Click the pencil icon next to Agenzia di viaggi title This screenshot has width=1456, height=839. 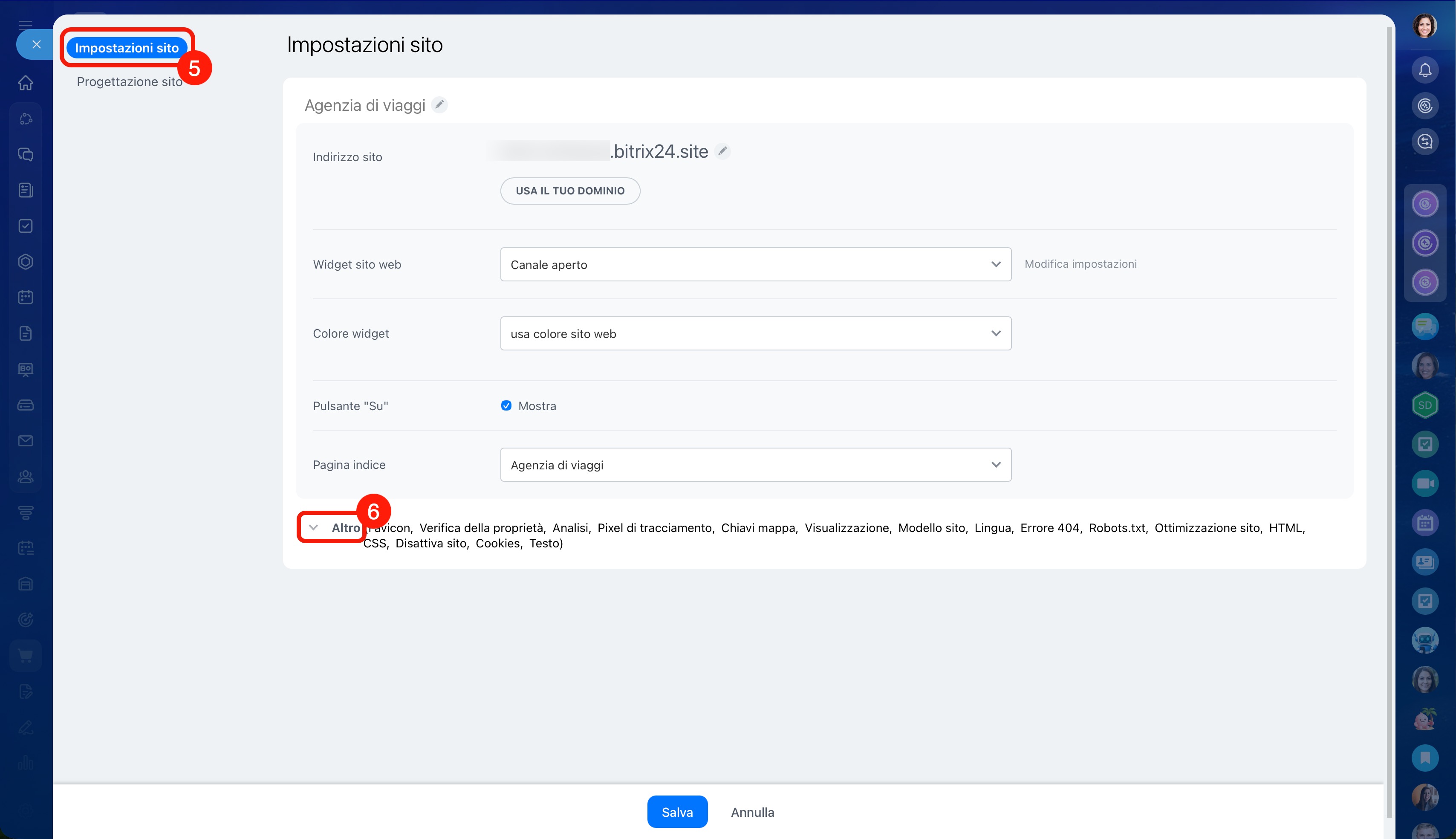[439, 105]
